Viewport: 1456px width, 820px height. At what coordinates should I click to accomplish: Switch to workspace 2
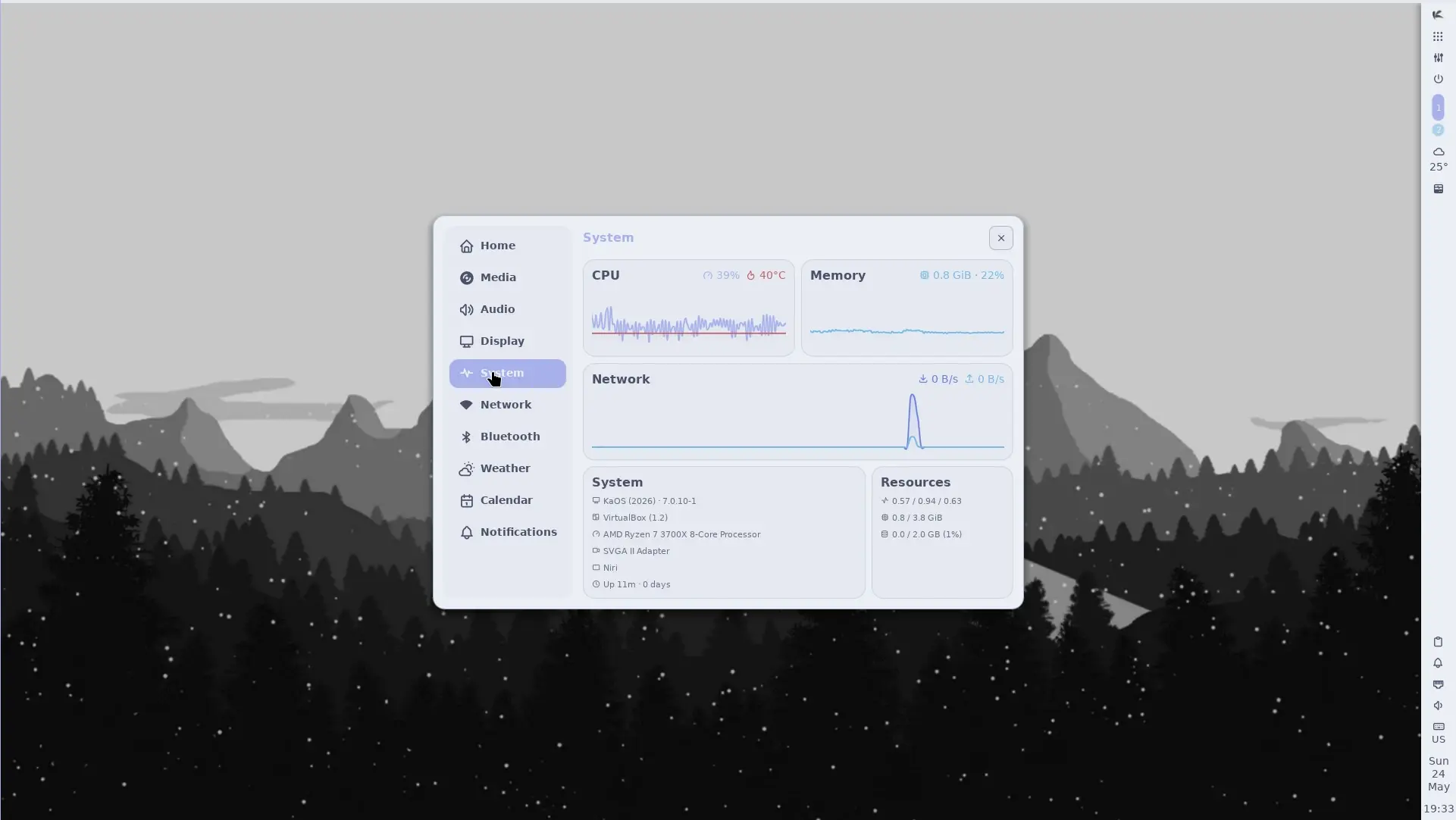click(x=1438, y=130)
